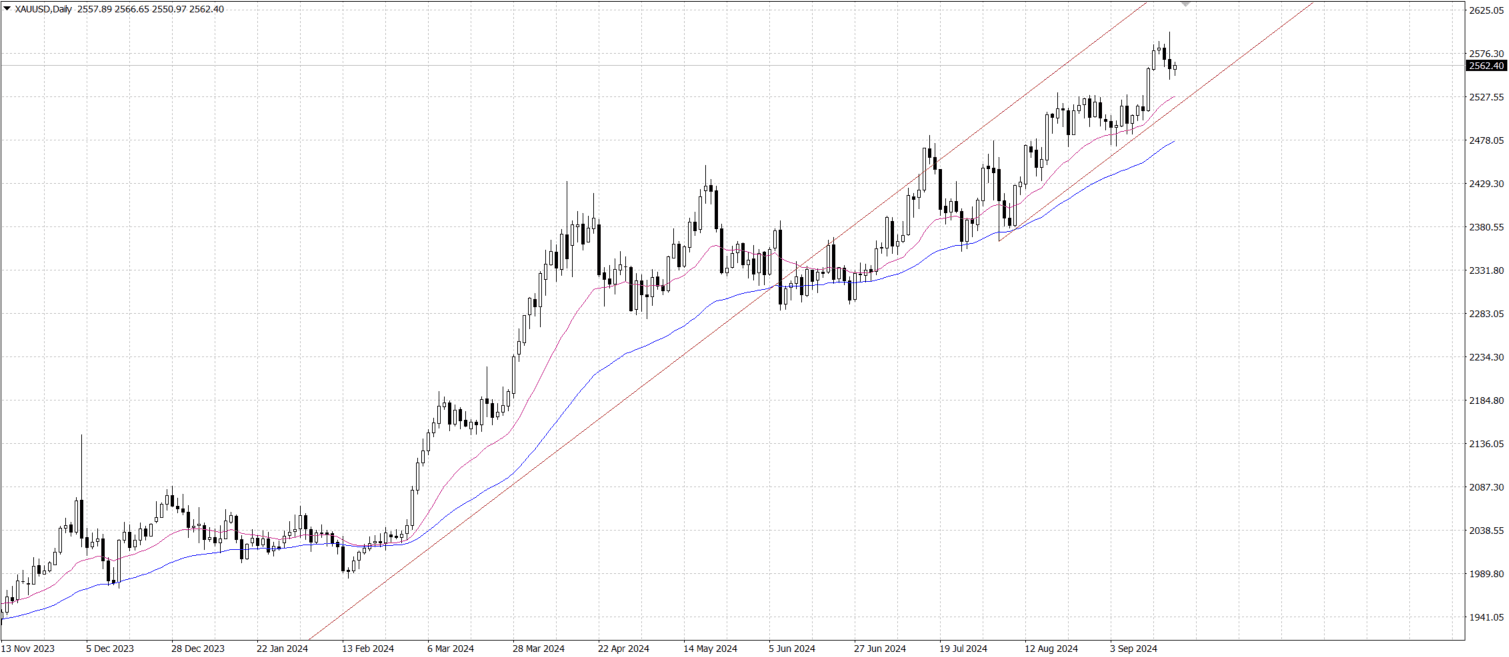This screenshot has width=1509, height=657.
Task: Click the 14 May 2024 date label
Action: coord(710,649)
